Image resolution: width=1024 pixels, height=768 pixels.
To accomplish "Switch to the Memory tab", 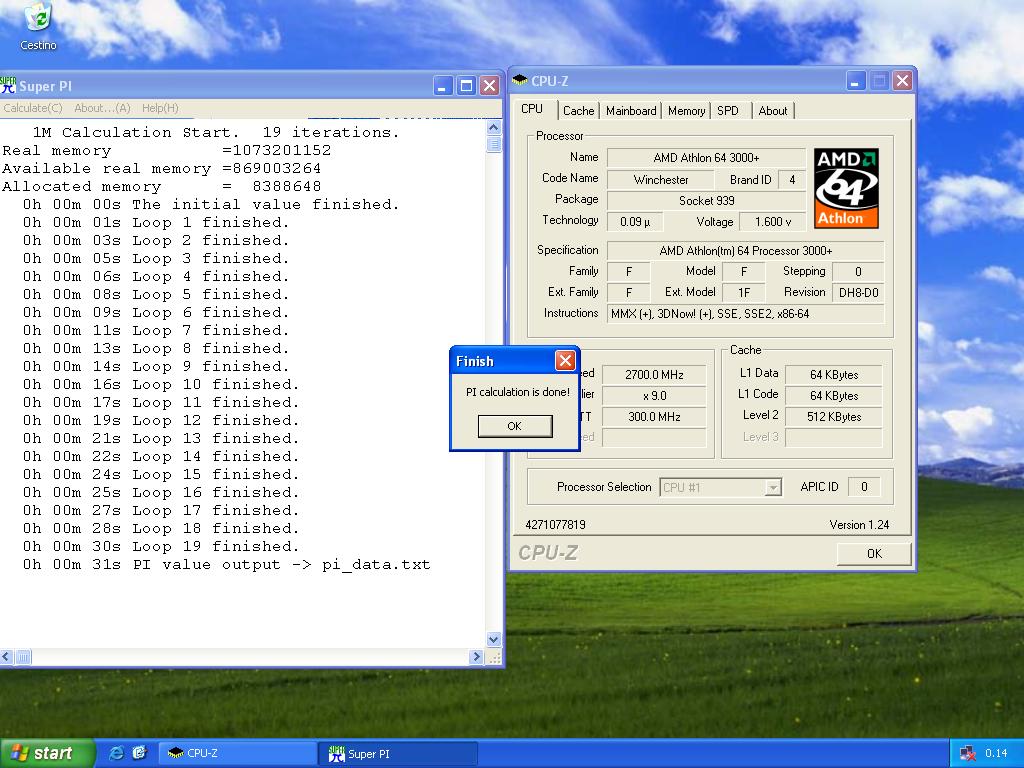I will point(686,110).
